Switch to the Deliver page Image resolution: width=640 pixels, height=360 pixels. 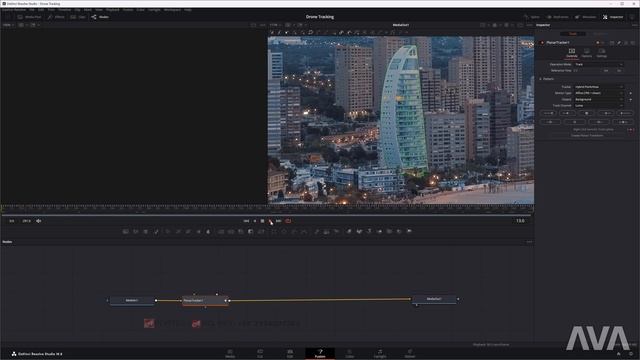tap(410, 353)
